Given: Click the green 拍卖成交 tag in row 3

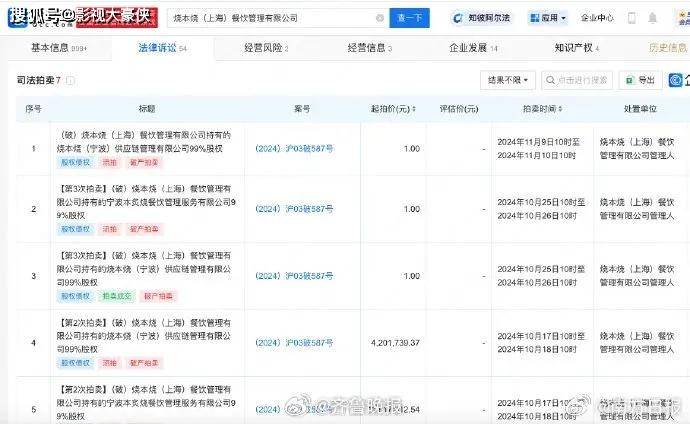Looking at the screenshot, I should click(117, 296).
